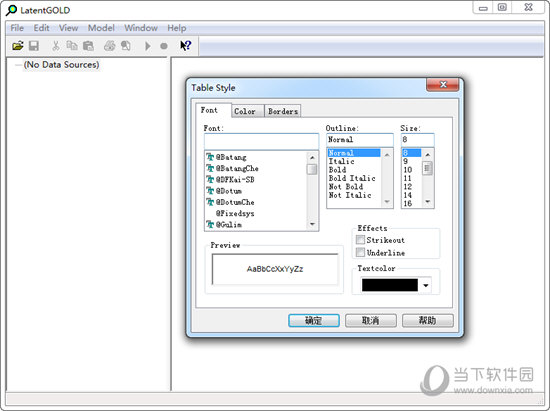Enable the Underline checkbox
Viewport: 550px width, 411px height.
[360, 252]
